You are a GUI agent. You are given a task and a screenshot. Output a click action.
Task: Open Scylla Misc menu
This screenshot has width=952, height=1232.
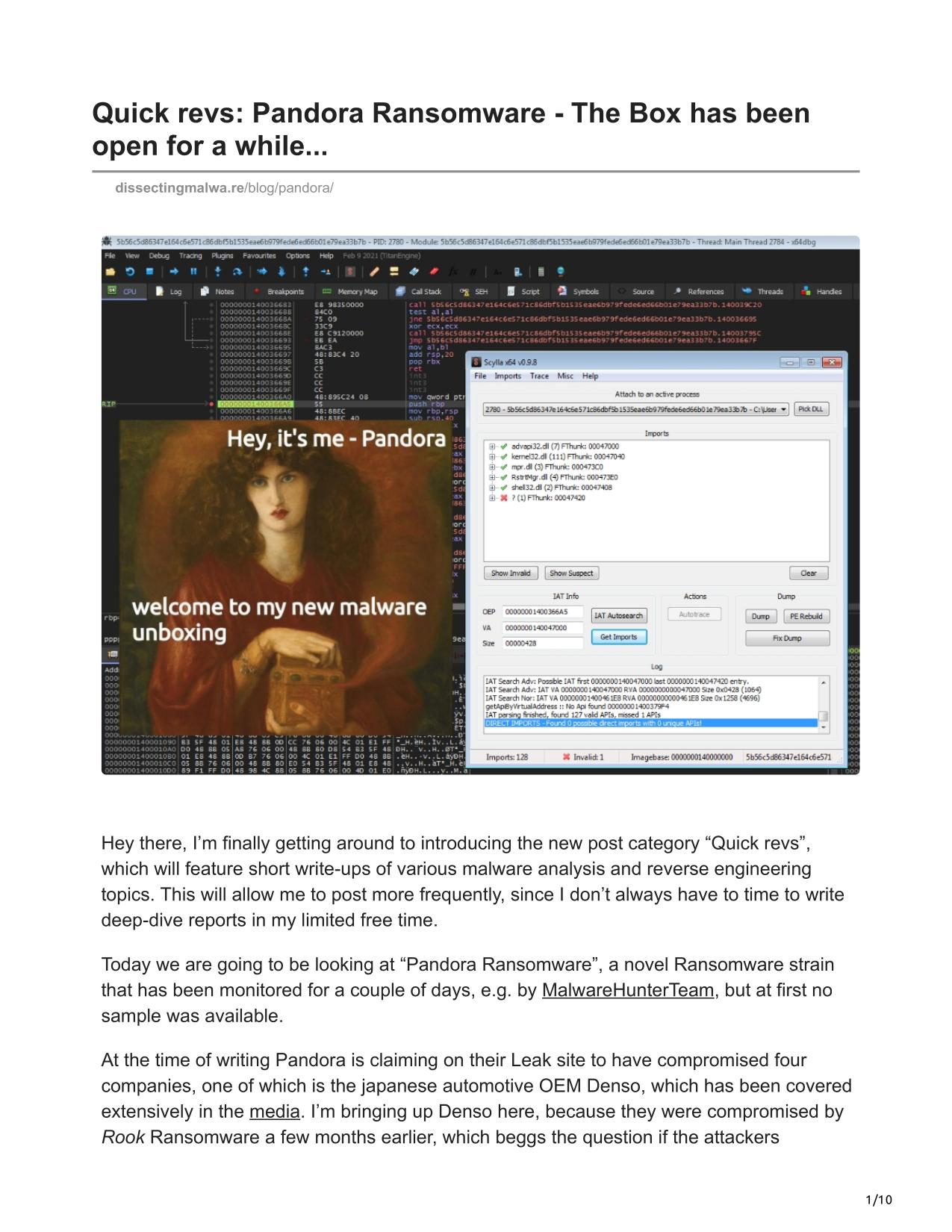[x=565, y=376]
